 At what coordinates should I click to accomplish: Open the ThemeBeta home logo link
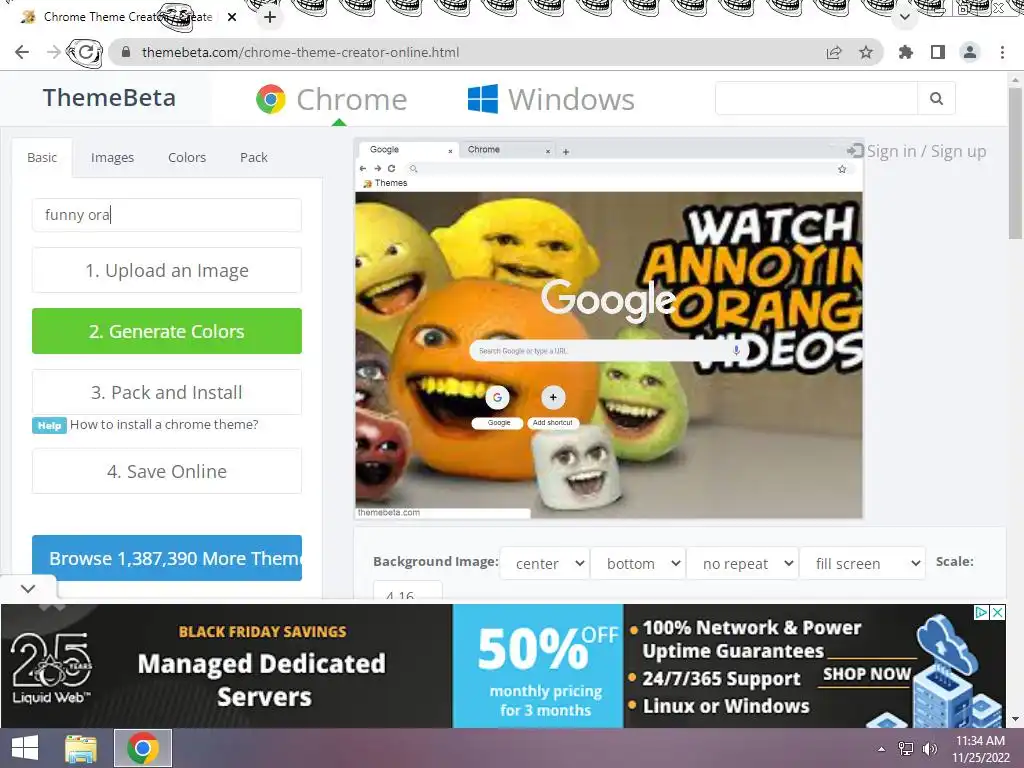click(x=109, y=98)
